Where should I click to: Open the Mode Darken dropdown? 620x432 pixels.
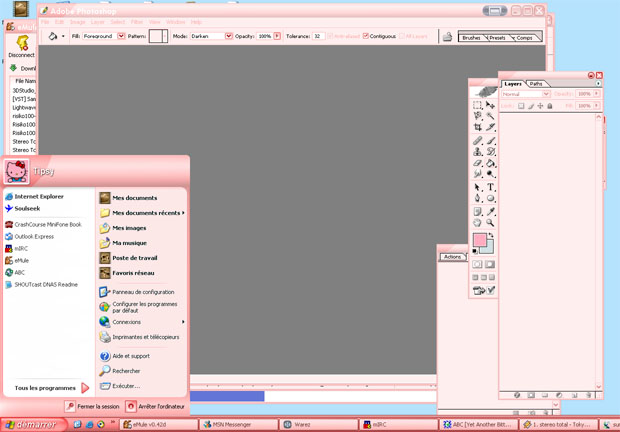click(x=229, y=36)
